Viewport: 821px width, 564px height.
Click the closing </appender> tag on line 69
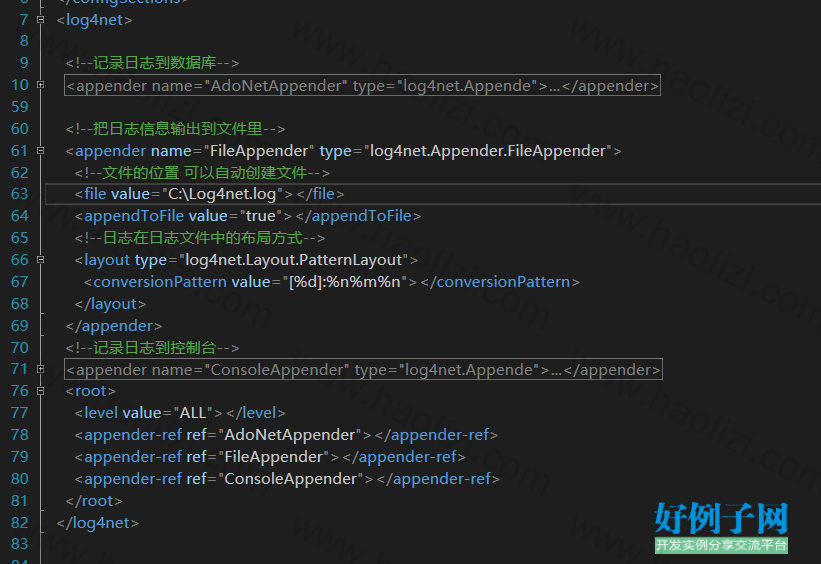pos(114,326)
